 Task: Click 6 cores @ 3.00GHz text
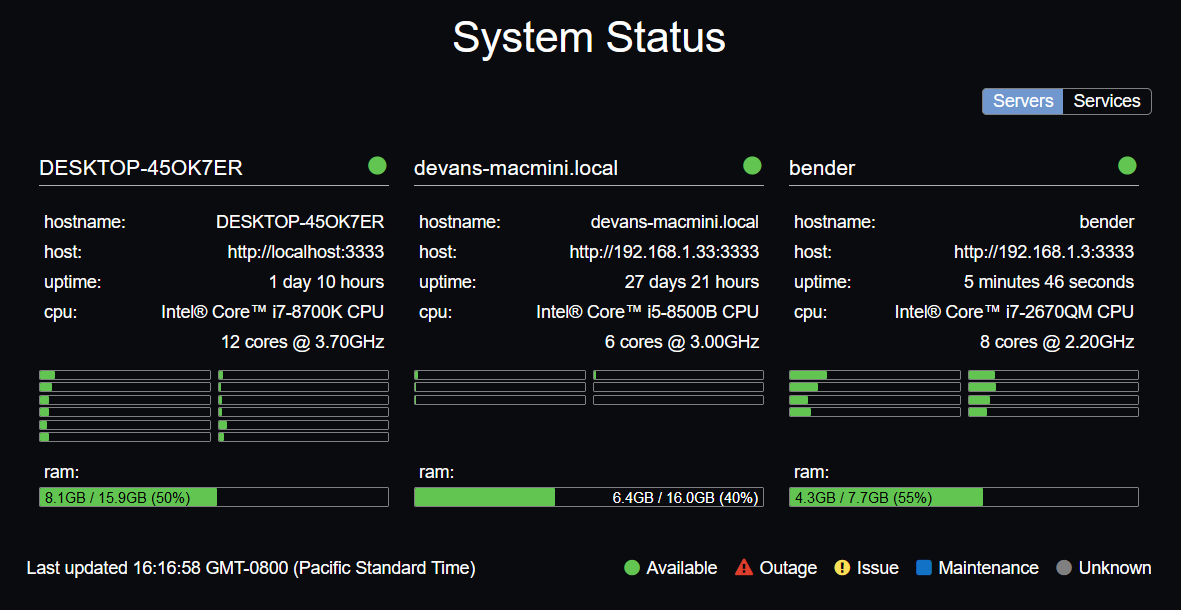682,342
